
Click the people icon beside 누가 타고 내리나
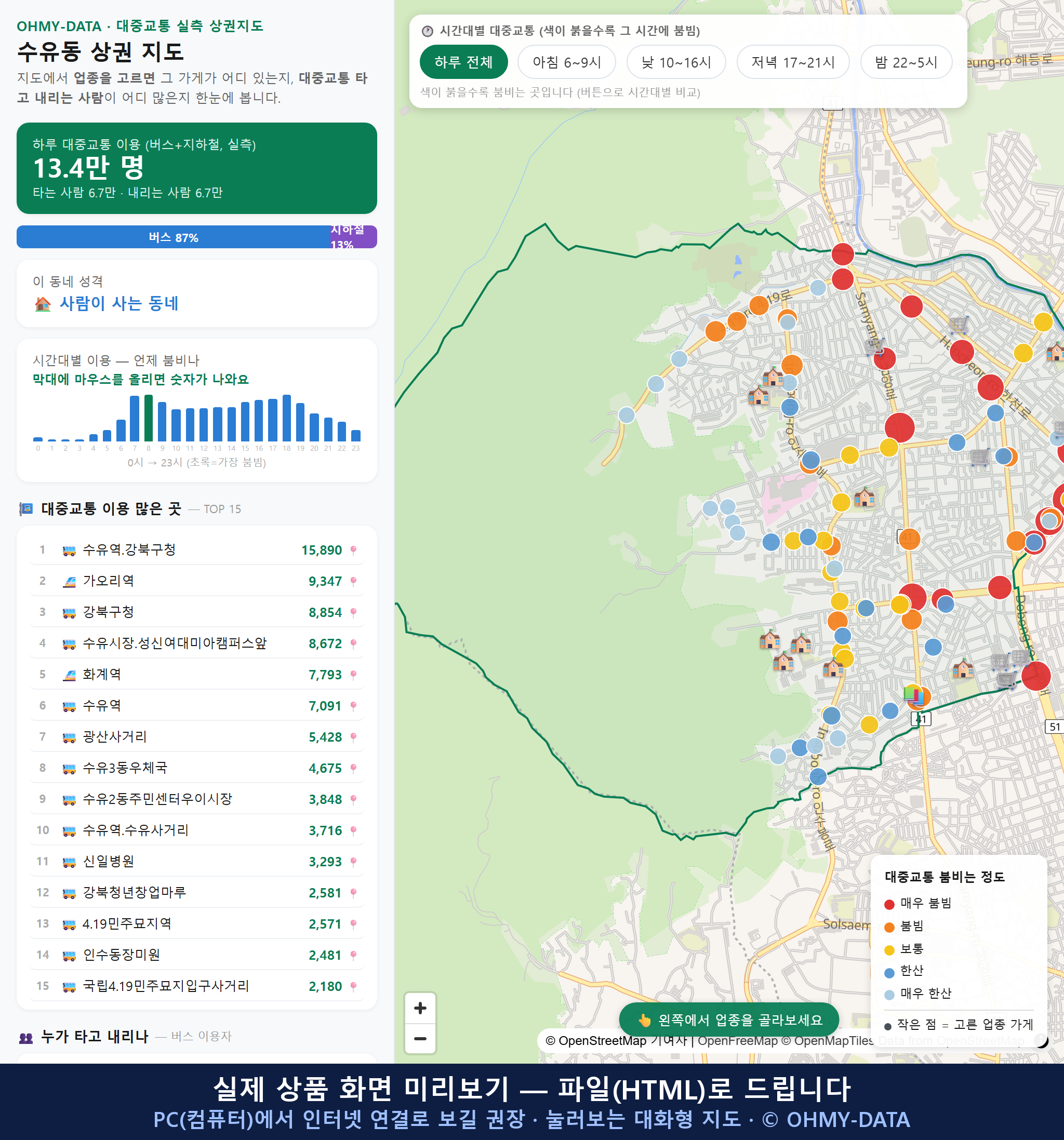pos(26,1037)
